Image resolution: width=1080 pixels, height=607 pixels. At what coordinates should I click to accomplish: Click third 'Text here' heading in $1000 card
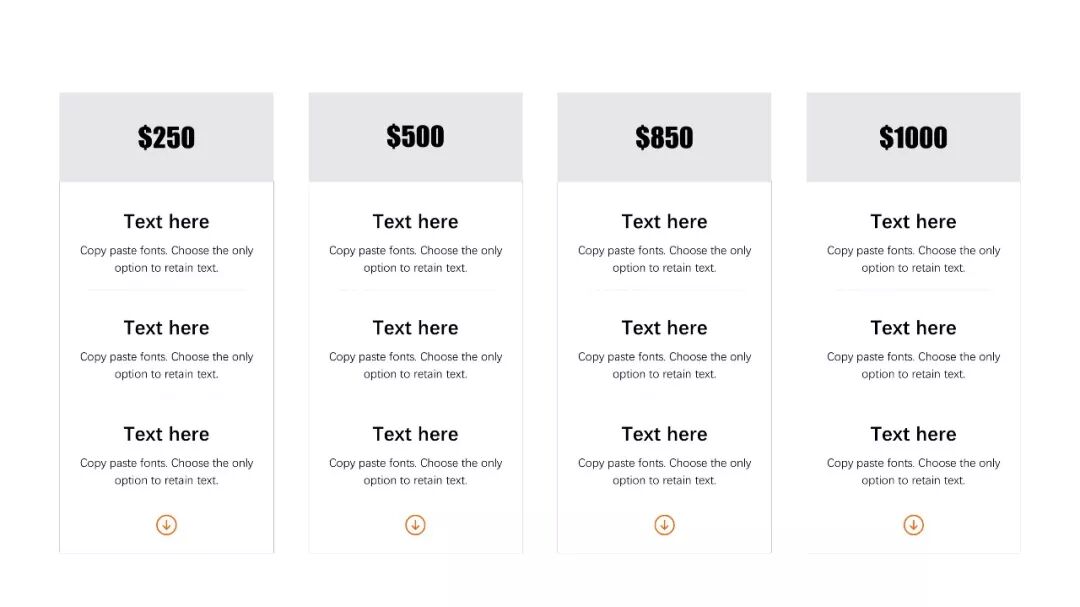tap(913, 434)
